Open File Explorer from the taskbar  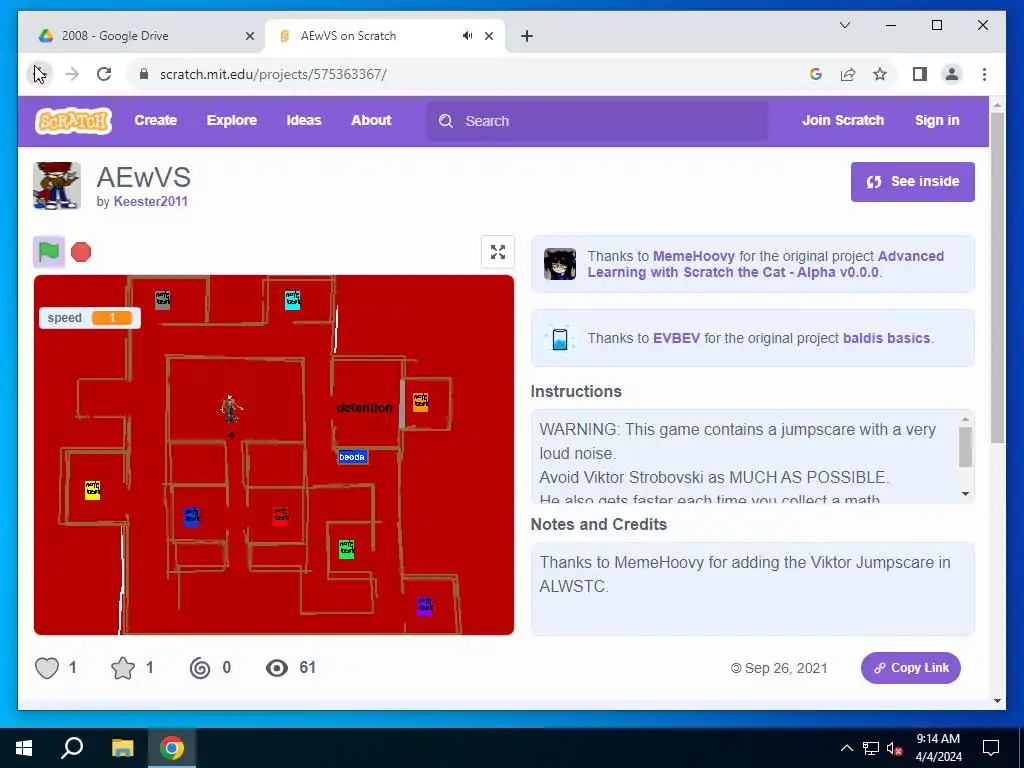pyautogui.click(x=122, y=748)
